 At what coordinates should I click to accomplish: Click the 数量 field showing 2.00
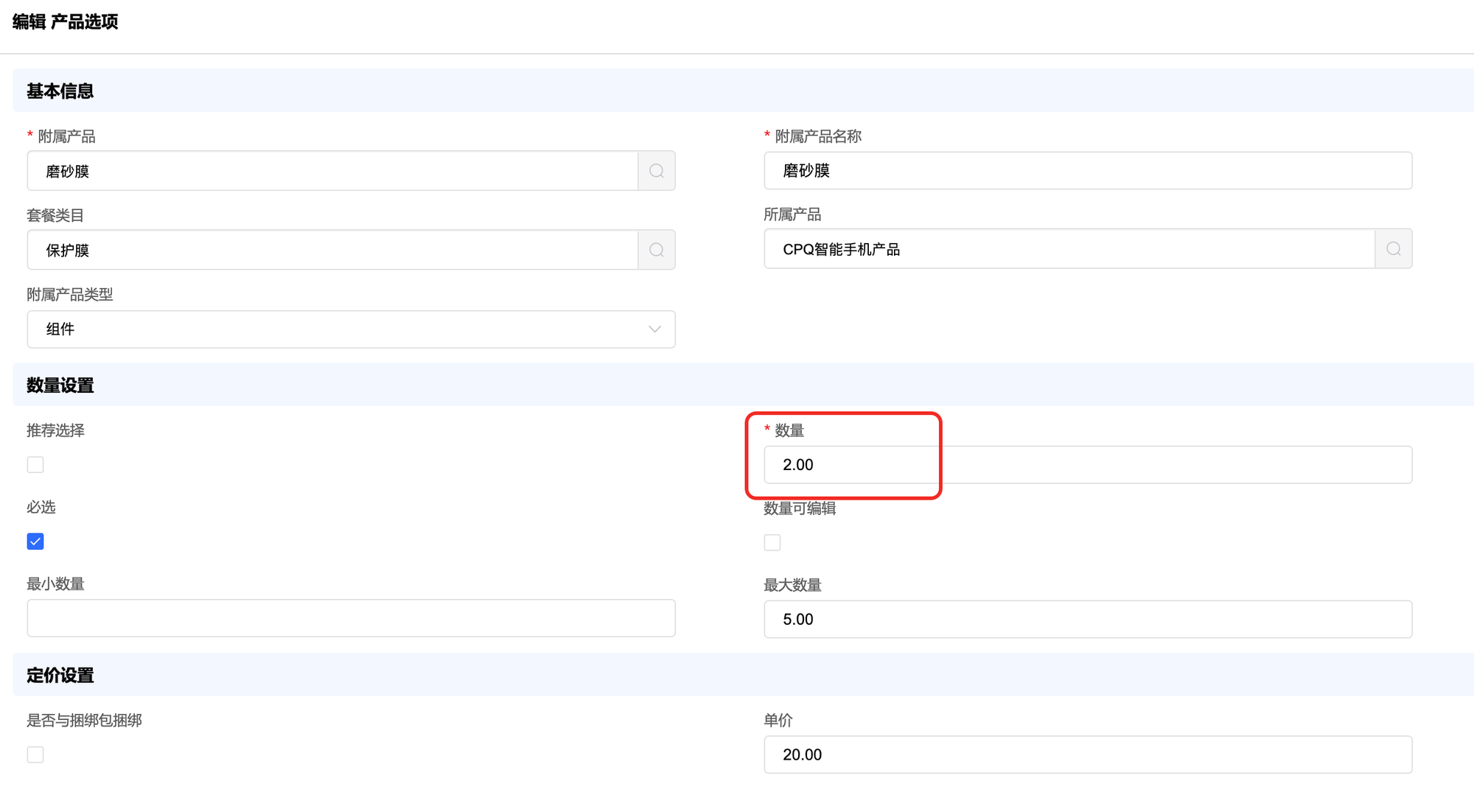pos(1087,465)
